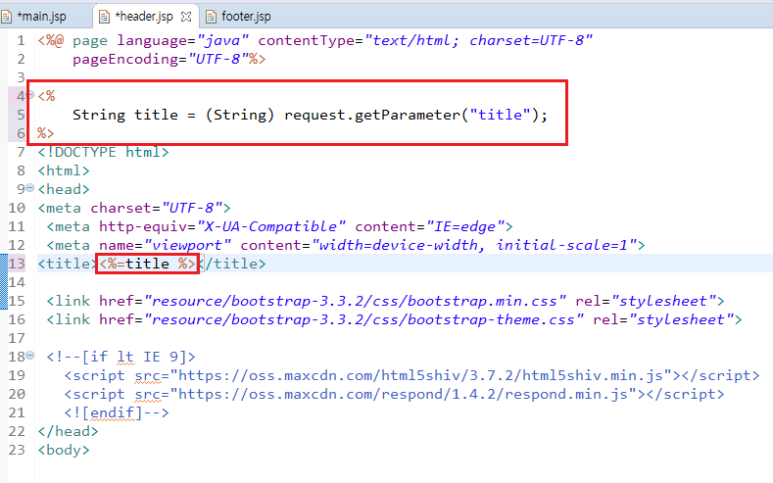Click the closing %> on line 6
Image resolution: width=773 pixels, height=483 pixels.
(x=45, y=133)
